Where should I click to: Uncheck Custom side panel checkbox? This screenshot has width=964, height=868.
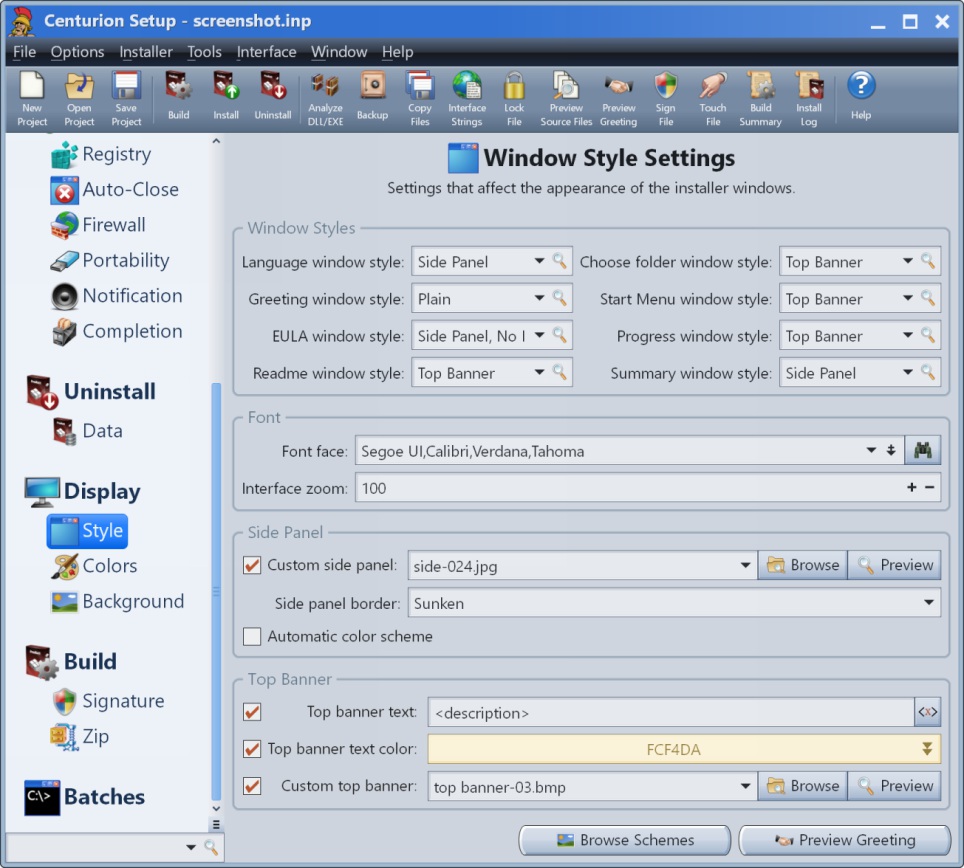(252, 565)
